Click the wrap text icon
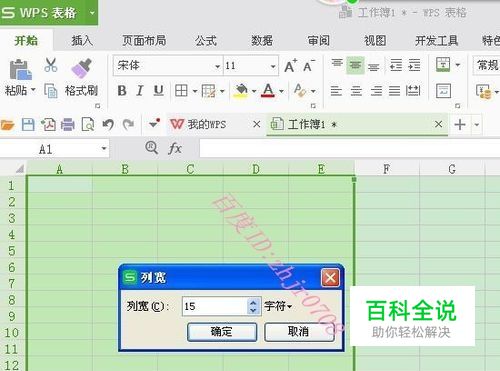 point(443,91)
